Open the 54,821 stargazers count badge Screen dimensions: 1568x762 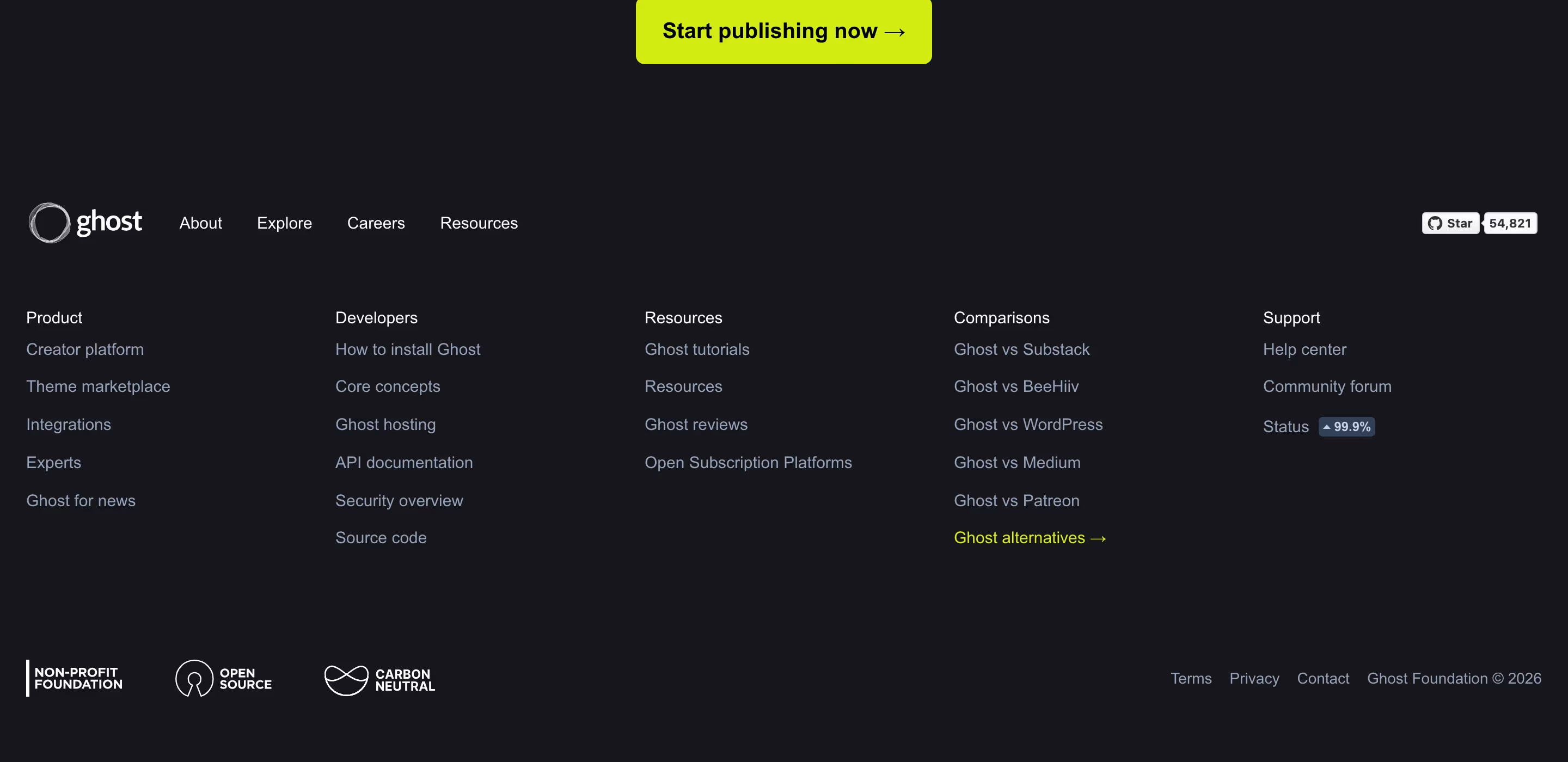(x=1510, y=223)
